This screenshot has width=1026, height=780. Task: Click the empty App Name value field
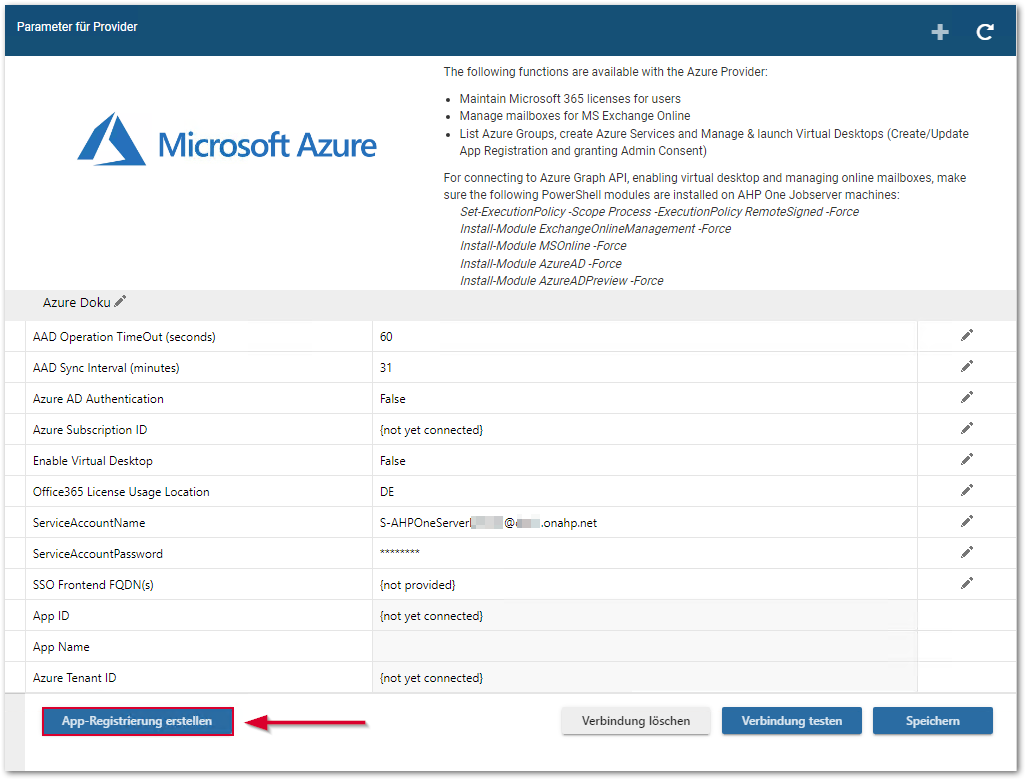(x=645, y=647)
